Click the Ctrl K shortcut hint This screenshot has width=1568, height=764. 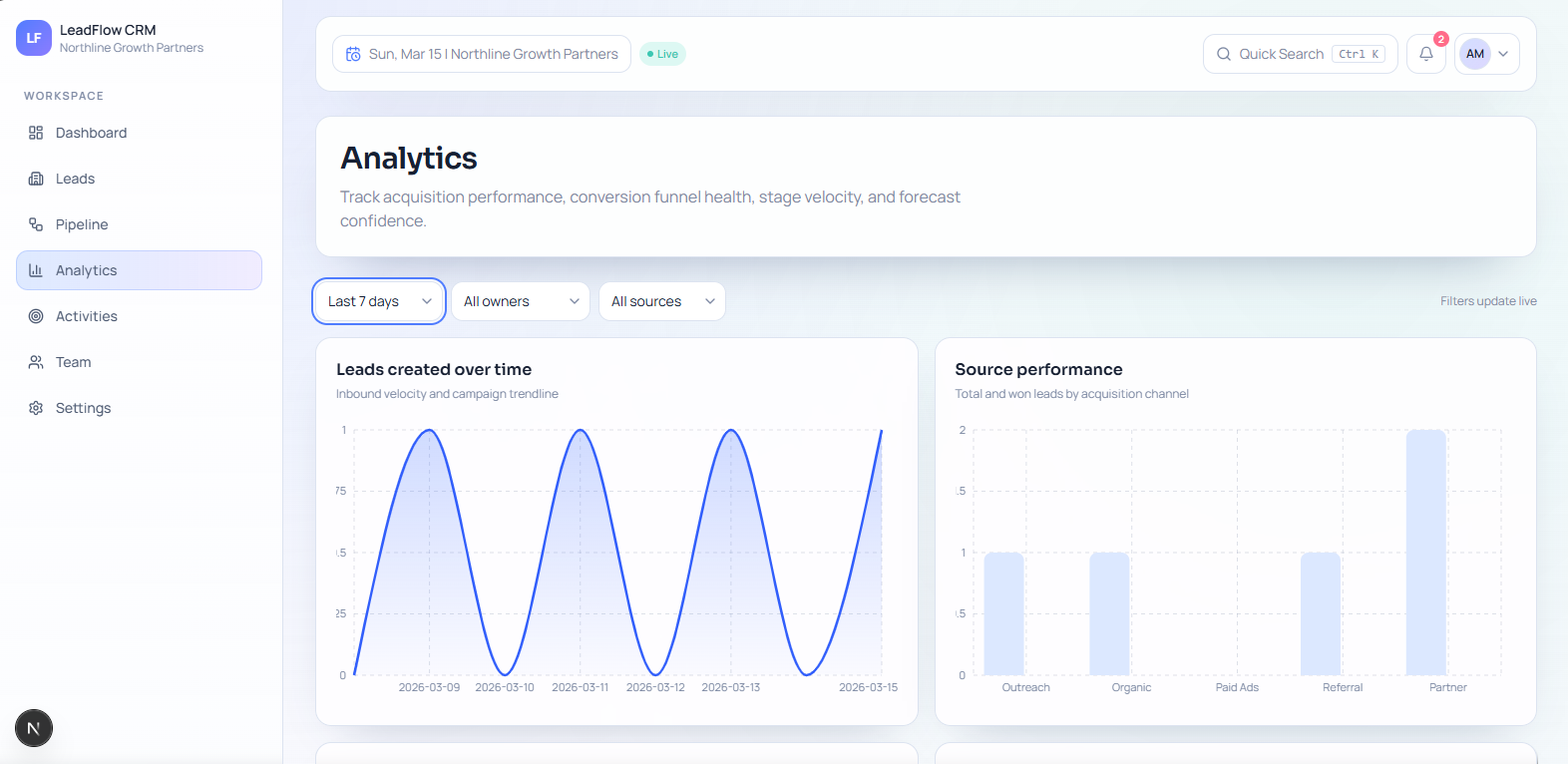[x=1359, y=54]
